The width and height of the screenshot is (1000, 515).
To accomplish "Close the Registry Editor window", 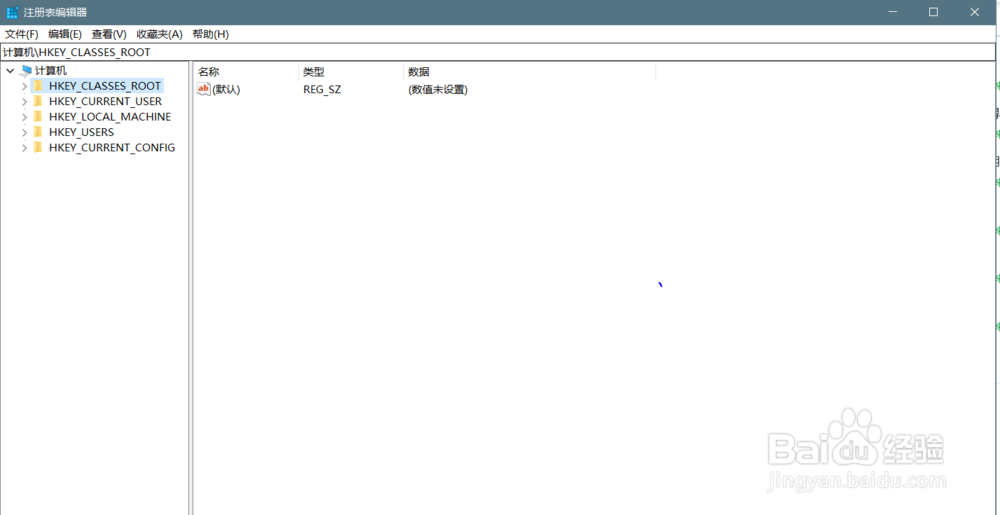I will [x=974, y=12].
